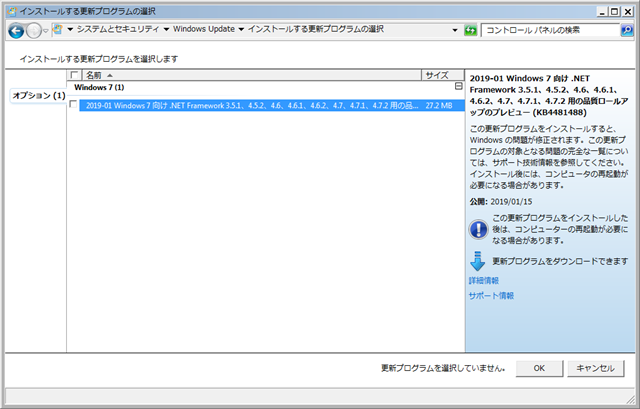Click the 27.2 MB size cell

click(x=439, y=105)
